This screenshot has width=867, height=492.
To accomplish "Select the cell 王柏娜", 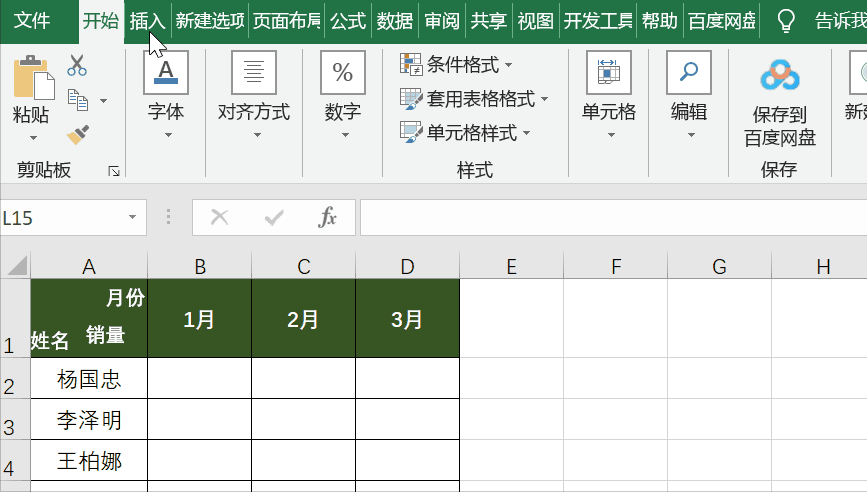I will point(89,460).
